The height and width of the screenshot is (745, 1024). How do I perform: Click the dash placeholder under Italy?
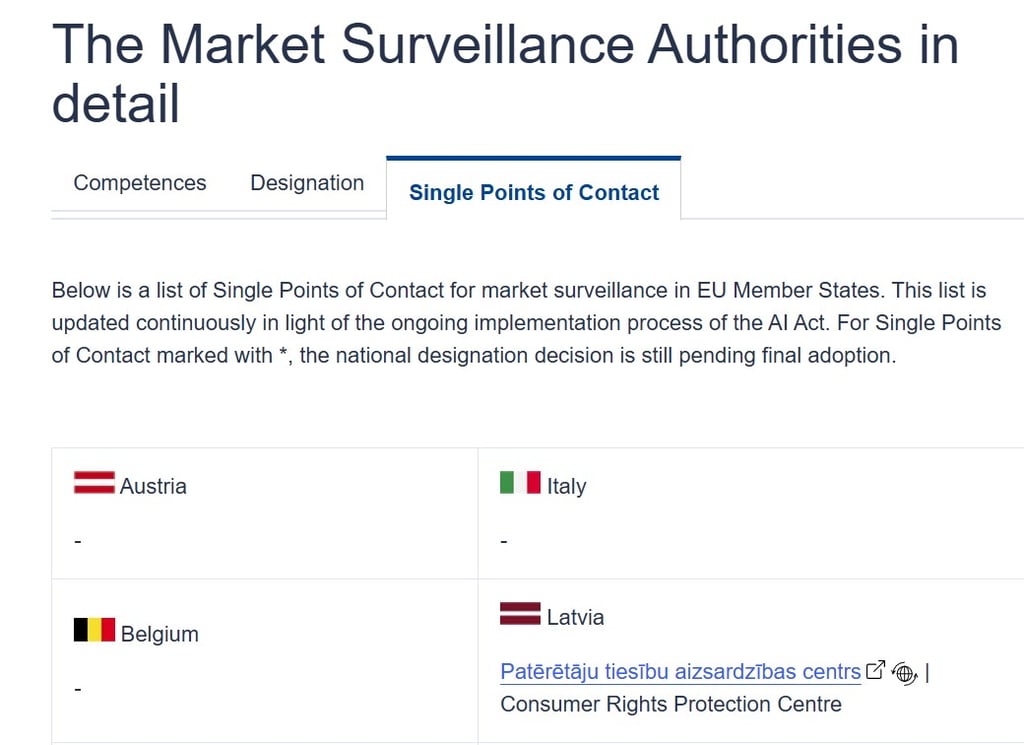tap(504, 541)
